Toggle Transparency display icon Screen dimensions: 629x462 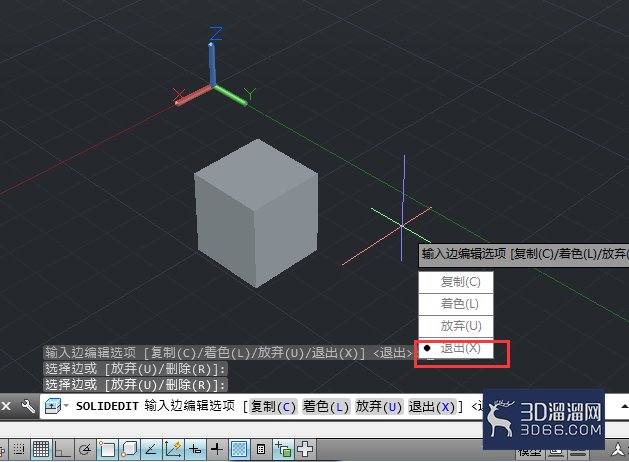coord(239,449)
